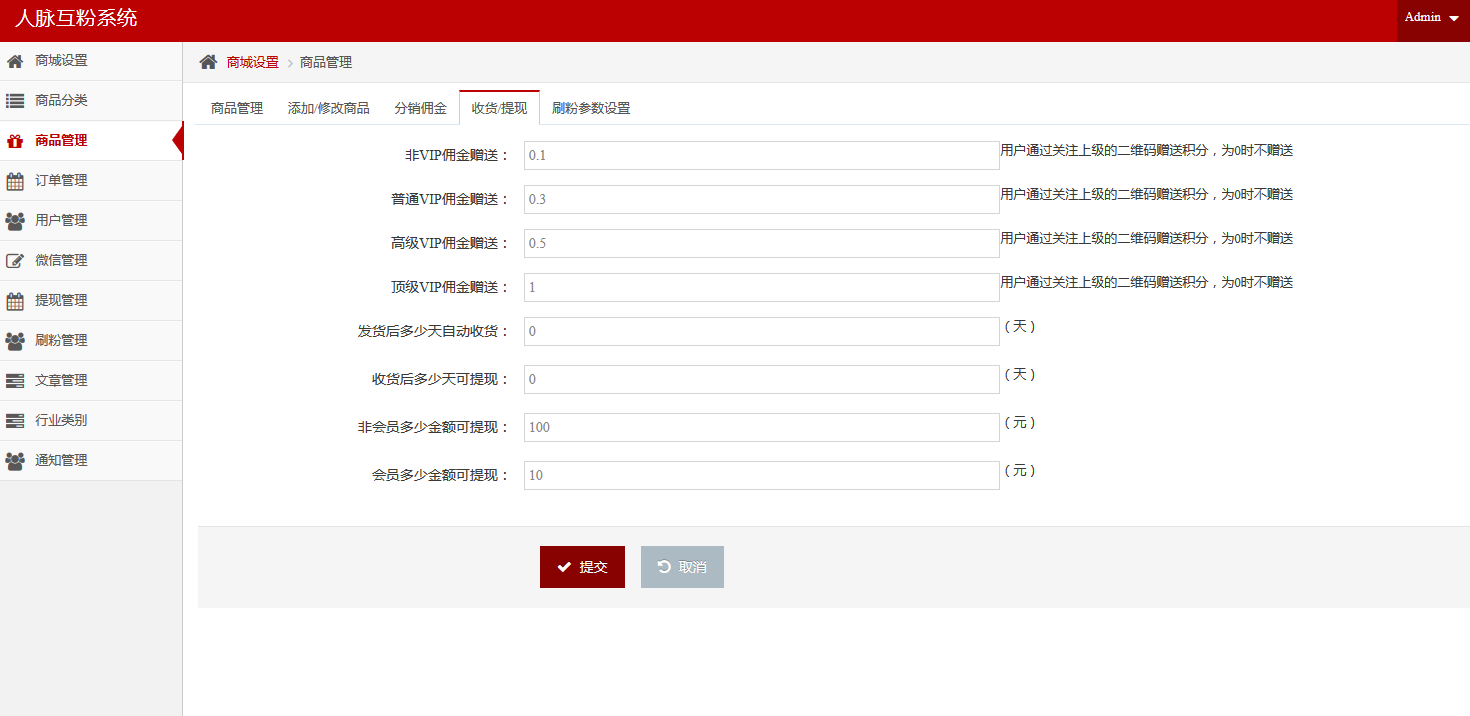The height and width of the screenshot is (716, 1470).
Task: Click the list icon for 商品分类
Action: coord(15,101)
